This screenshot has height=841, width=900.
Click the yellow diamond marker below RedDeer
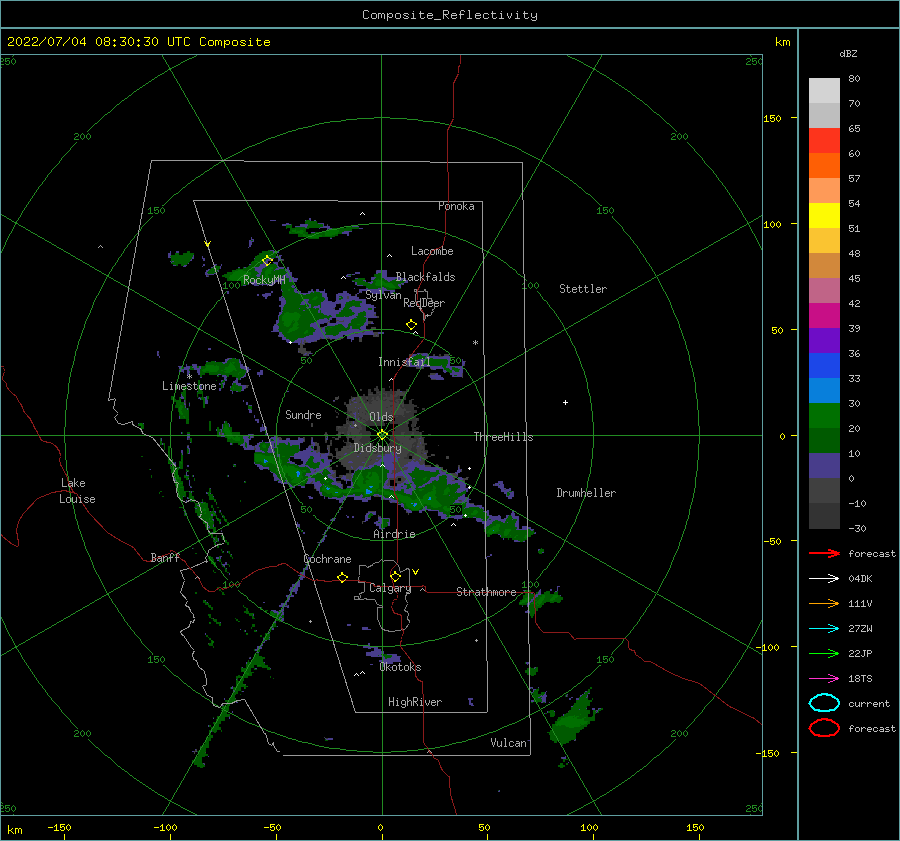411,324
